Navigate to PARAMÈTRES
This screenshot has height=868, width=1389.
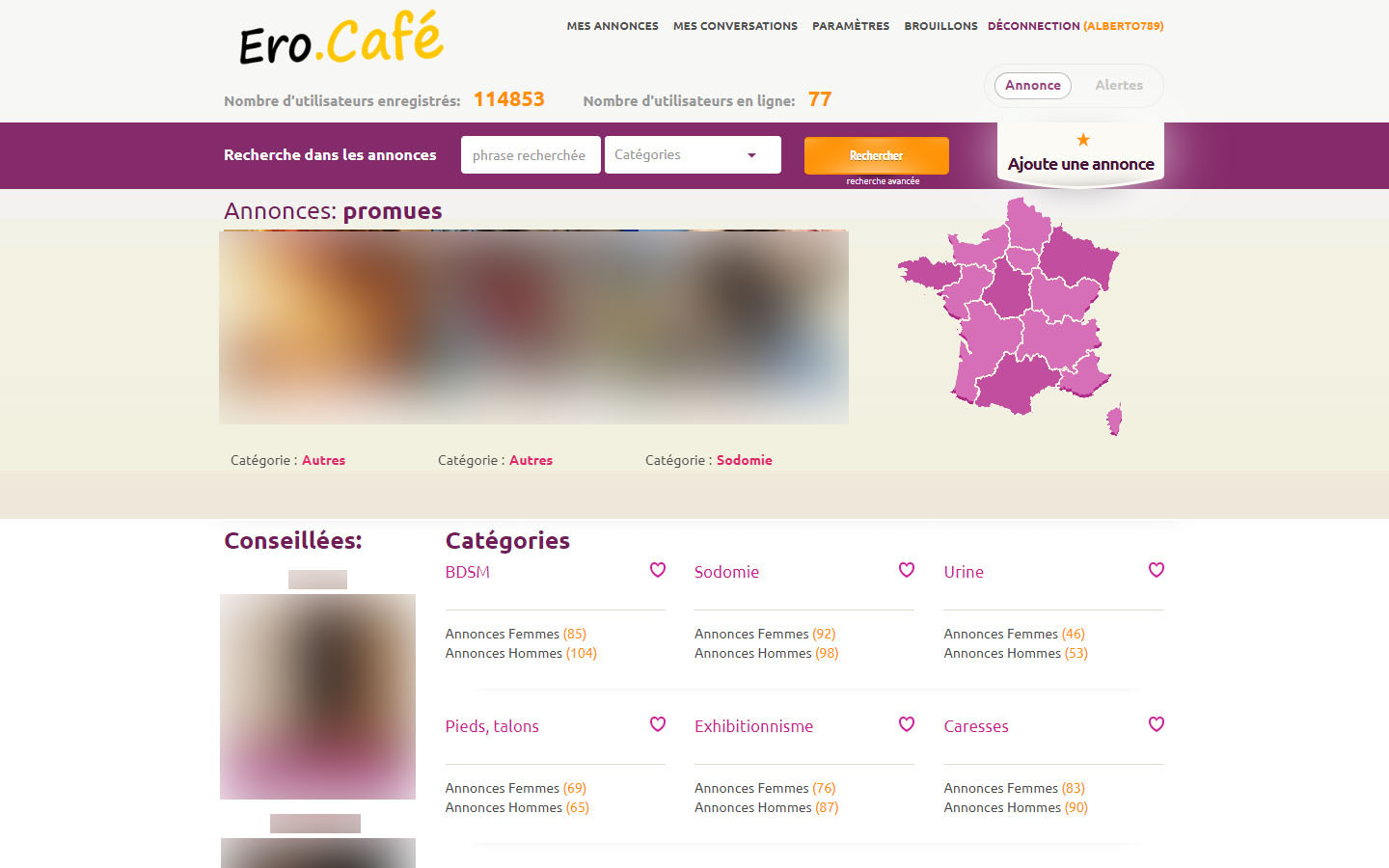[x=850, y=26]
